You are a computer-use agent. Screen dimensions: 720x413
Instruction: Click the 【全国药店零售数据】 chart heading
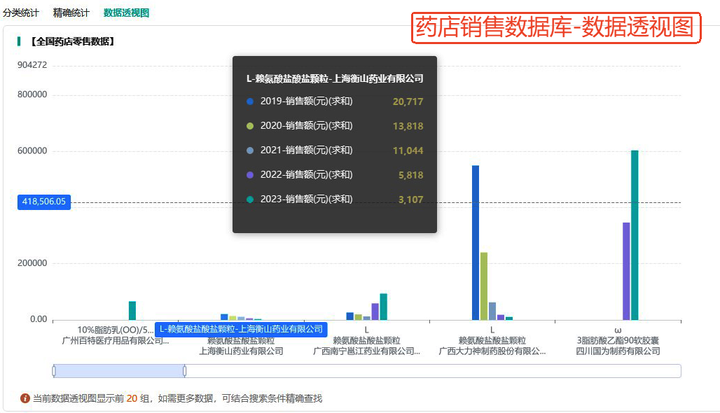tap(73, 41)
